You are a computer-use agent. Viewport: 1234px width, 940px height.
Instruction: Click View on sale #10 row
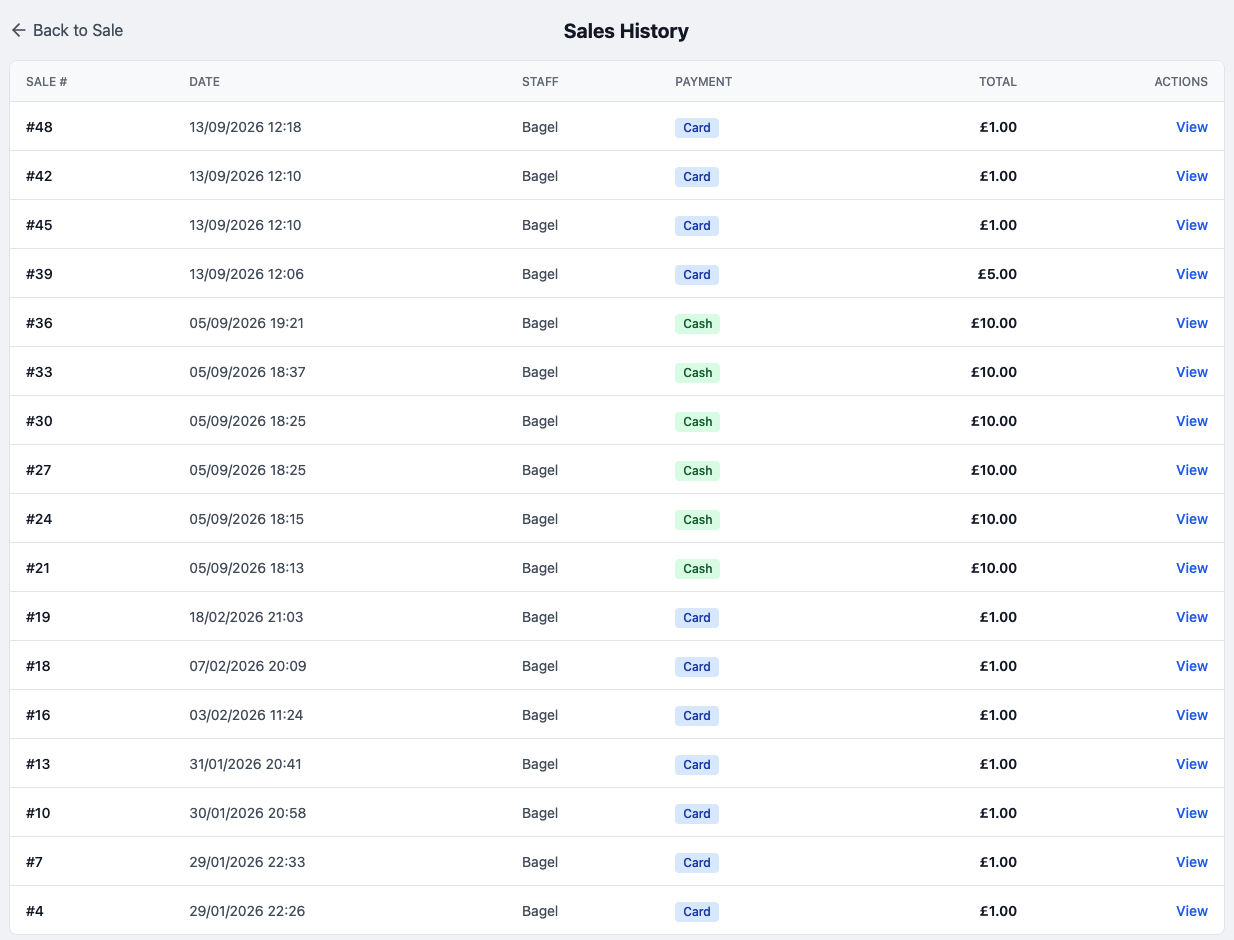(x=1191, y=813)
